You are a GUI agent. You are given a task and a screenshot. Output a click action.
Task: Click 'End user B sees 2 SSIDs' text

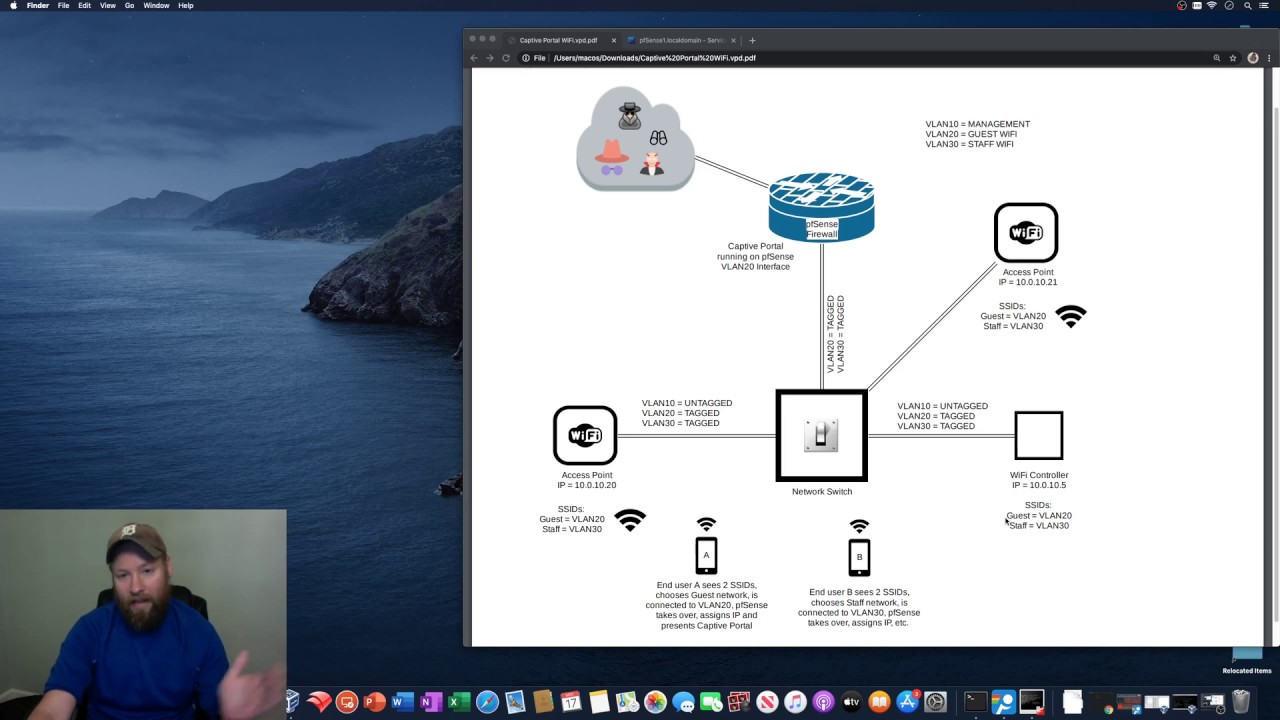(x=859, y=592)
